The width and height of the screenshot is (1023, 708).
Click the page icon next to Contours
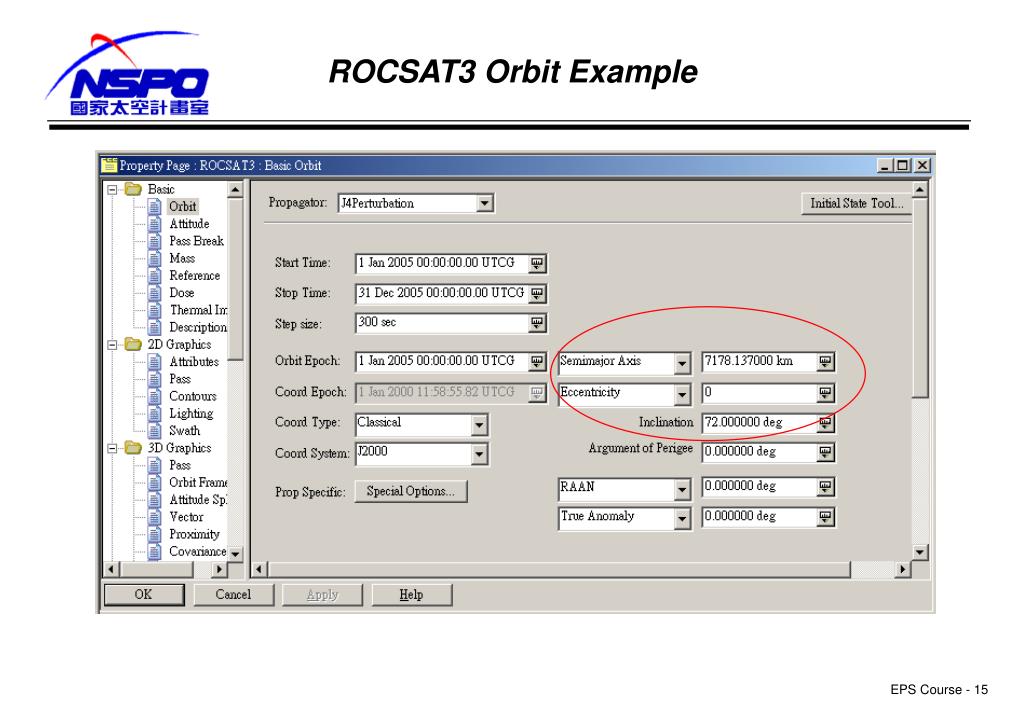155,396
